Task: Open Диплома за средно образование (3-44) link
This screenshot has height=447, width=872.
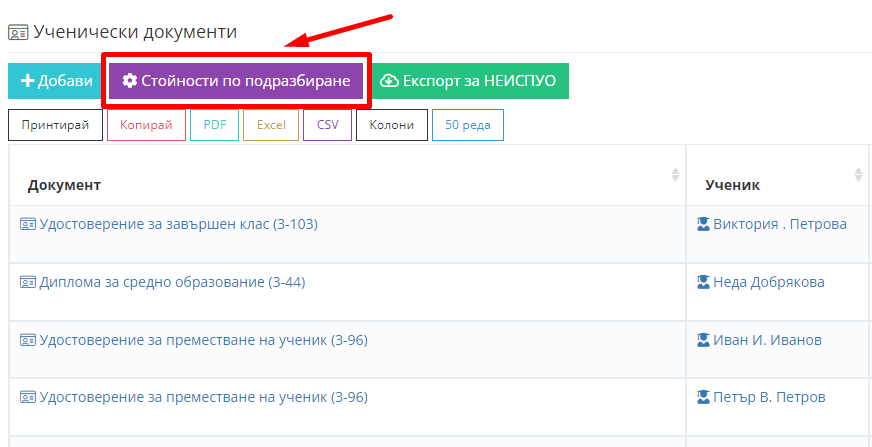Action: (172, 282)
